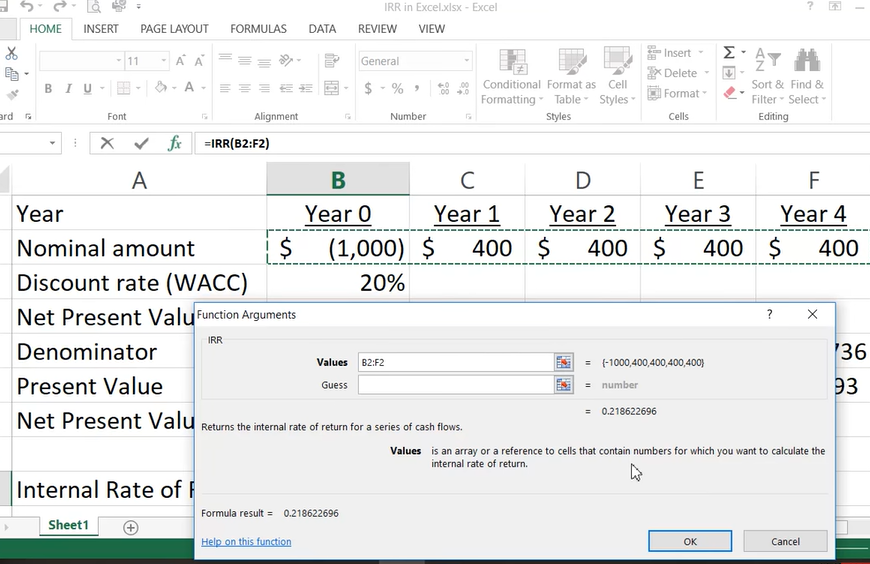Click OK in Function Arguments dialog
The height and width of the screenshot is (564, 870).
(690, 541)
